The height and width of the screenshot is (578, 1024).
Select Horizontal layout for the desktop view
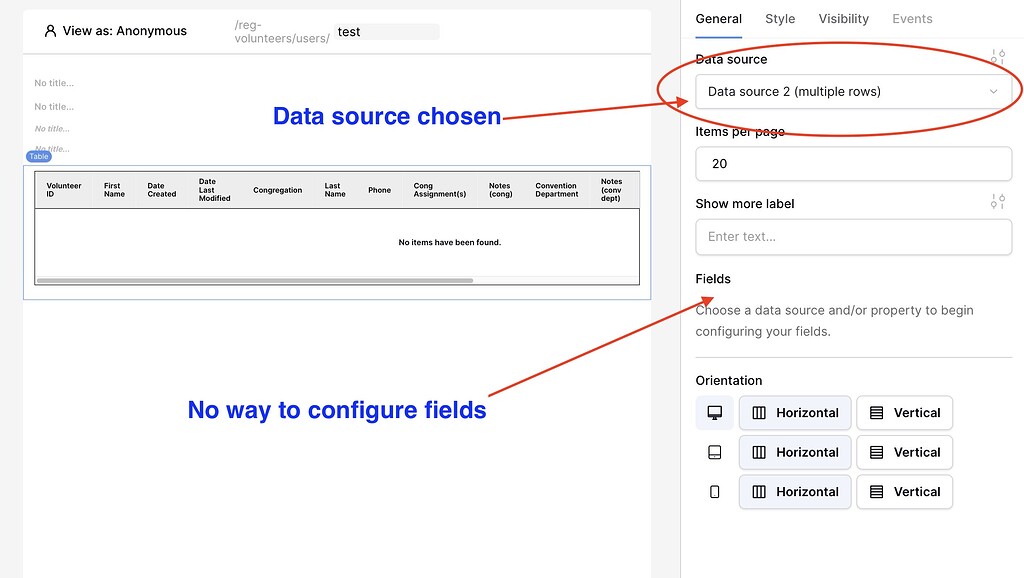pyautogui.click(x=795, y=412)
